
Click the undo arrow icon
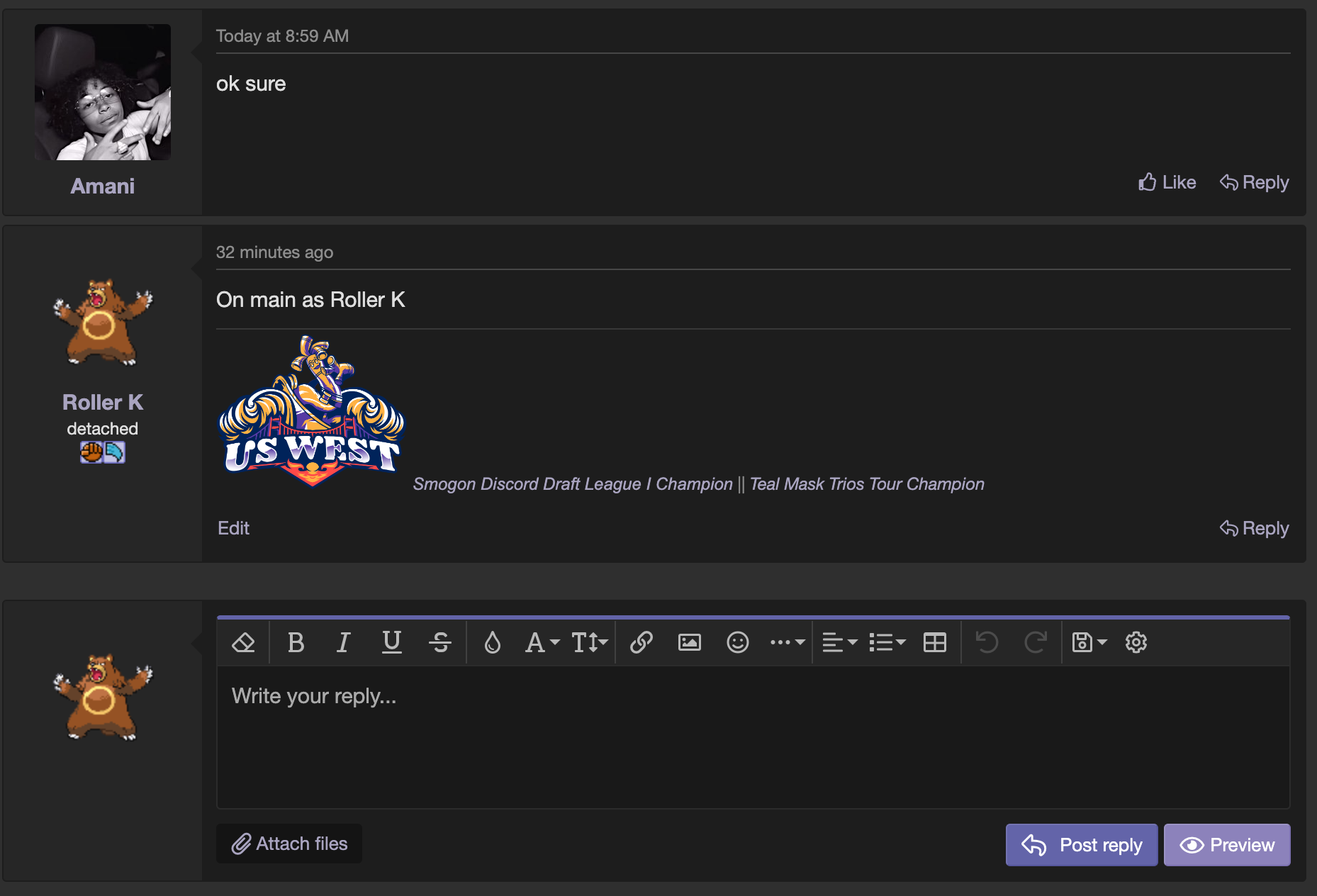tap(987, 642)
